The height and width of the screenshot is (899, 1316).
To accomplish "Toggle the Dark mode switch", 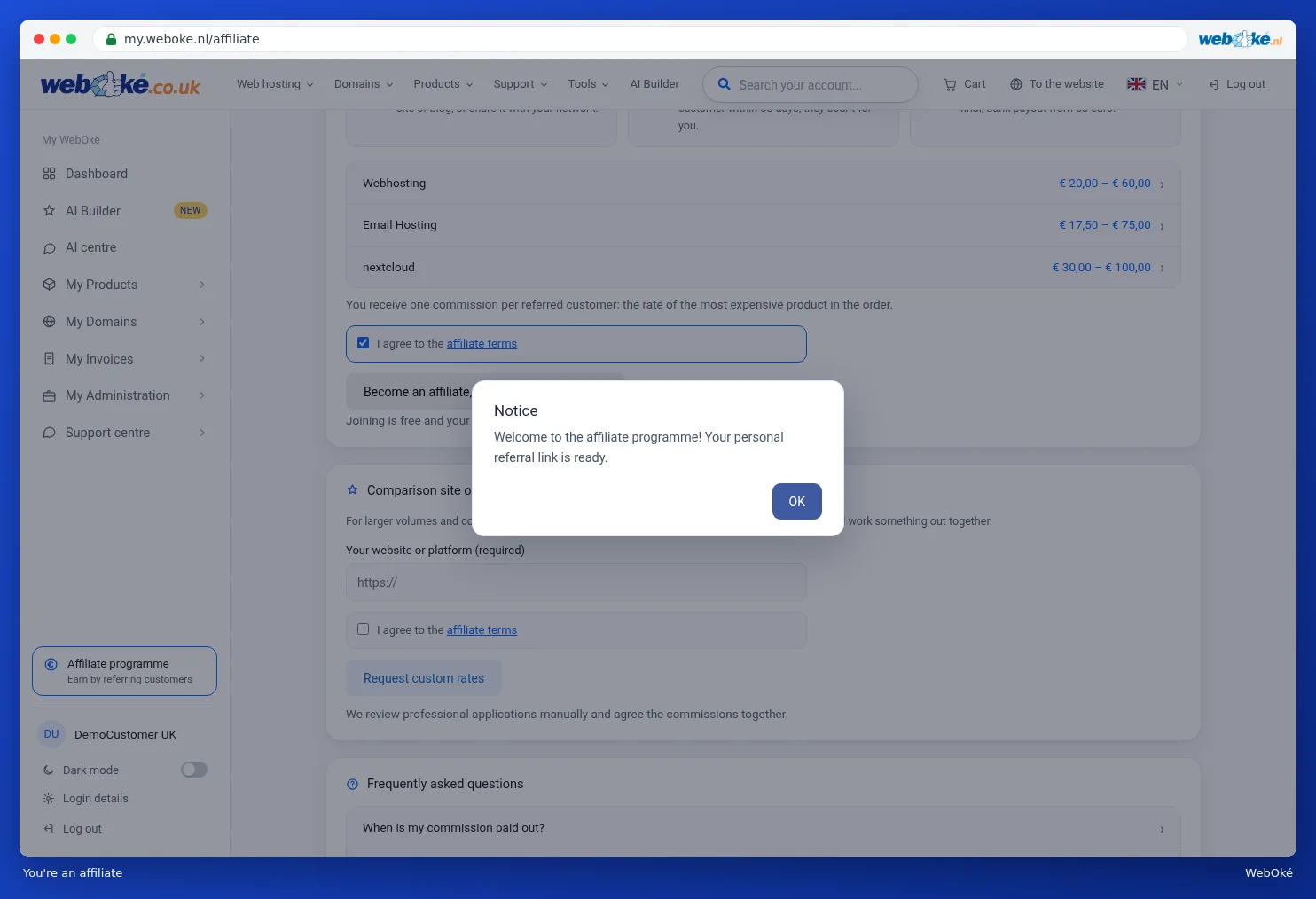I will (x=194, y=770).
